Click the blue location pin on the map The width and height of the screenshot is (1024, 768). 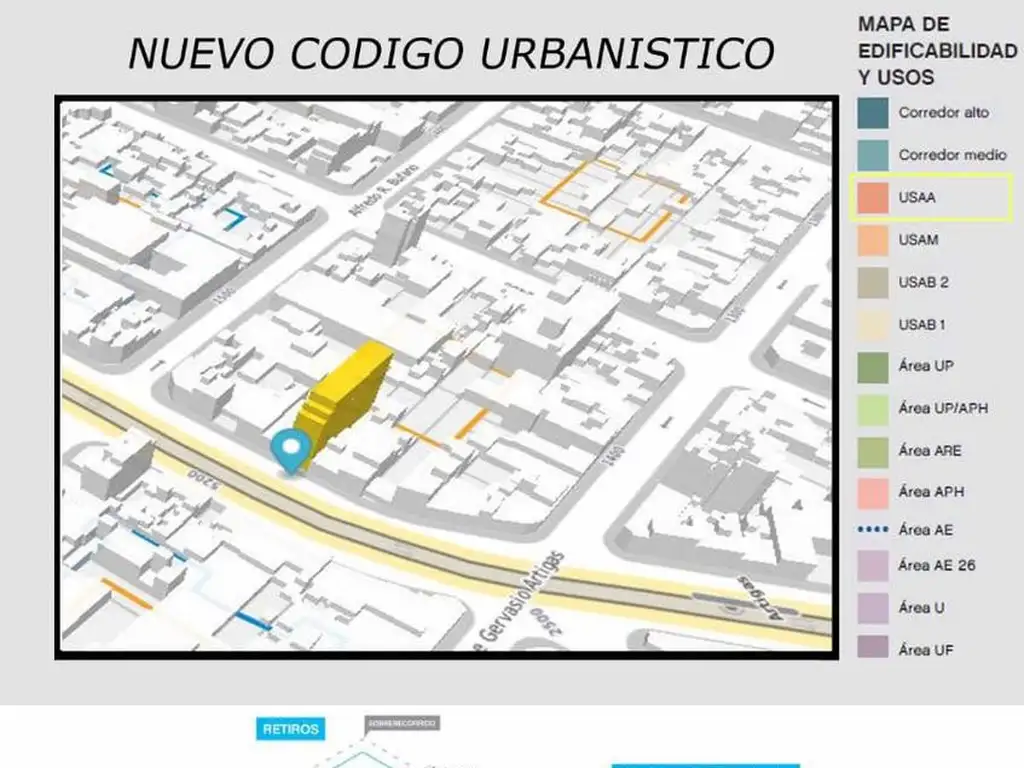coord(291,449)
